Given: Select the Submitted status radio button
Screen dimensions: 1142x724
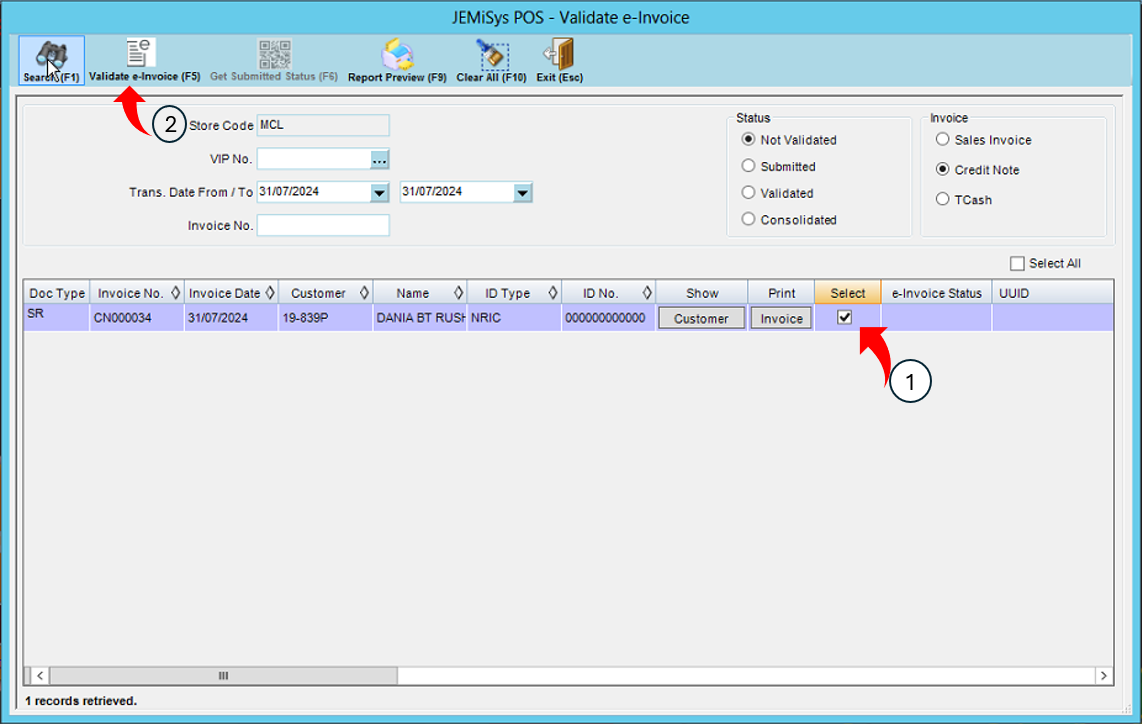Looking at the screenshot, I should pos(748,166).
